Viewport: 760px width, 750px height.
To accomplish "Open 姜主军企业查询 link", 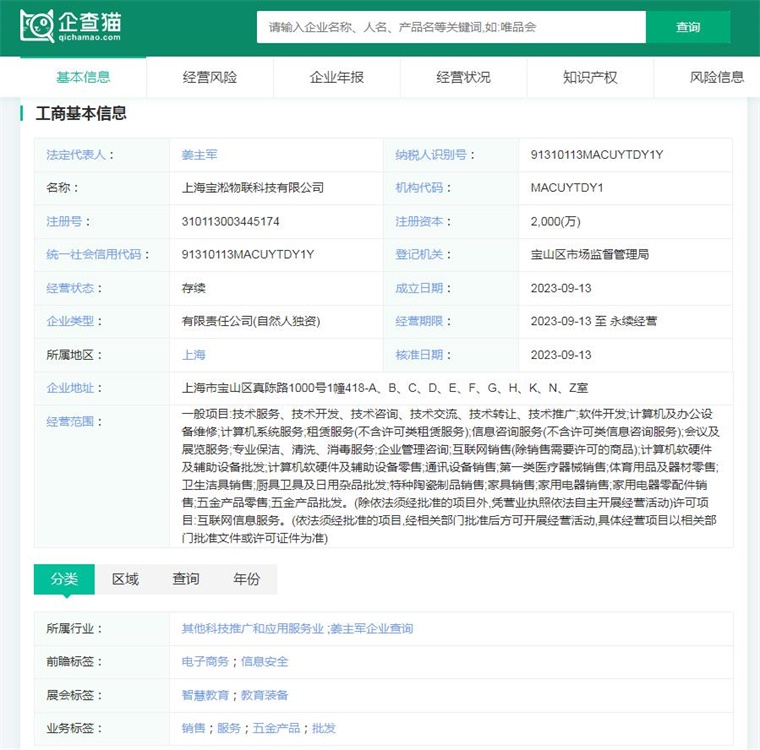I will click(x=372, y=629).
